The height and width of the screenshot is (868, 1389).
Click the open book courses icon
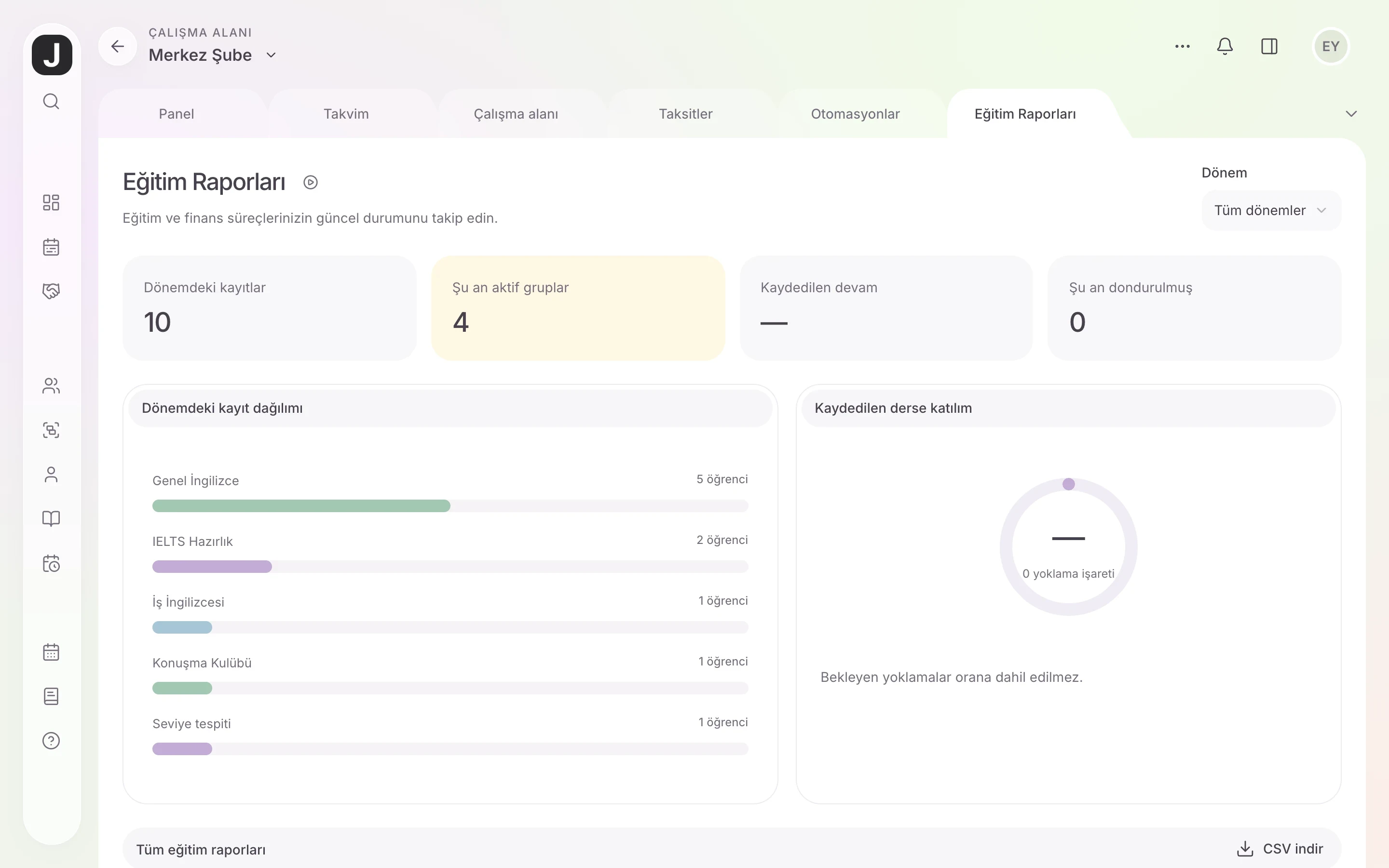pyautogui.click(x=51, y=519)
